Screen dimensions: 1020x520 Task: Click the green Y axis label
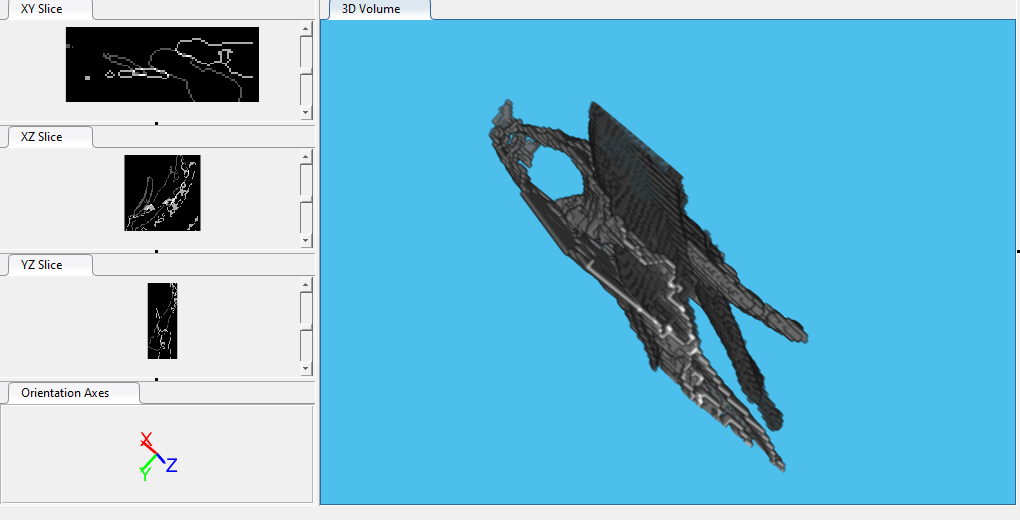(x=145, y=474)
